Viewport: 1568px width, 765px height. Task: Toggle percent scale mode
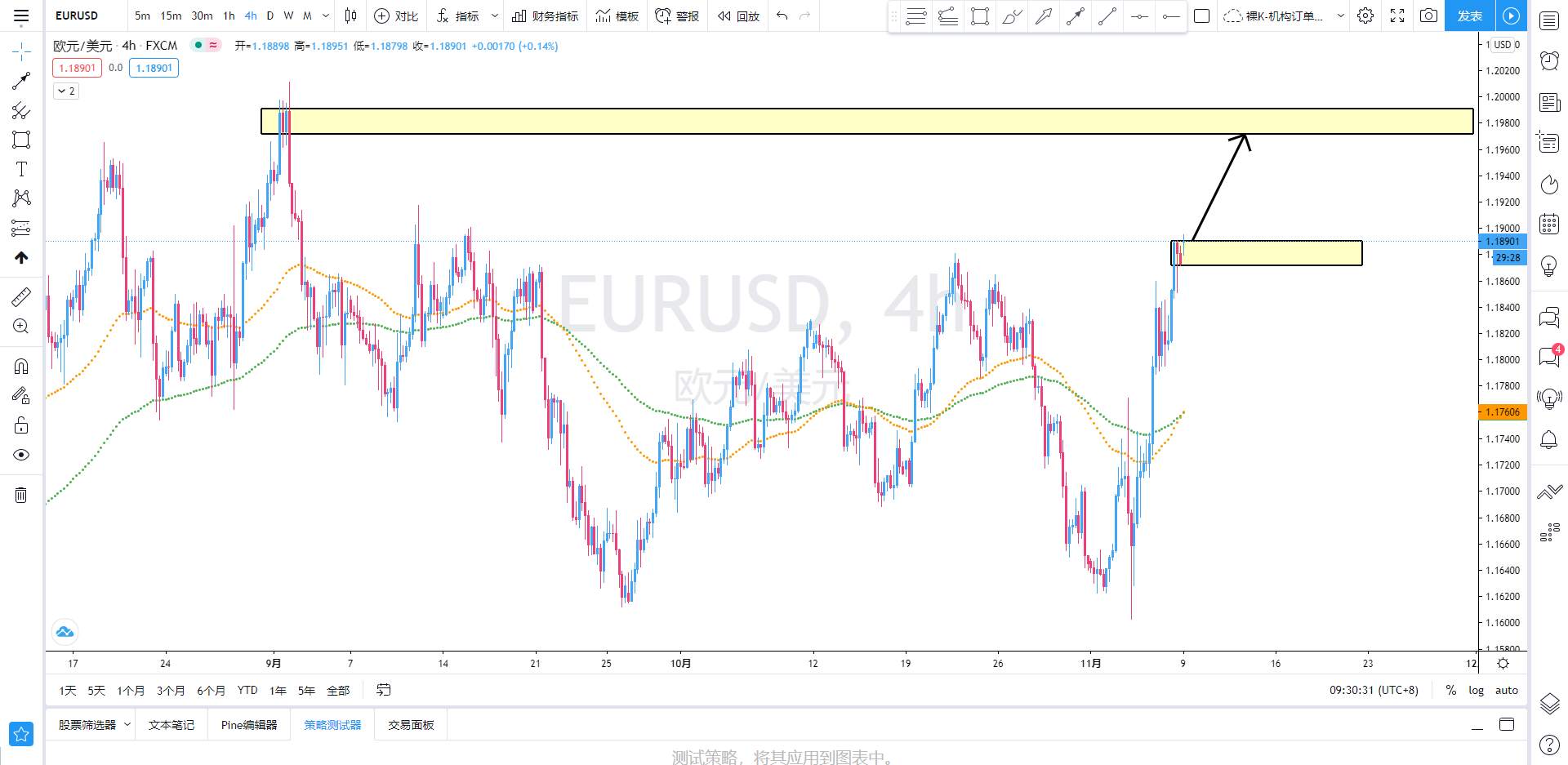pyautogui.click(x=1451, y=691)
